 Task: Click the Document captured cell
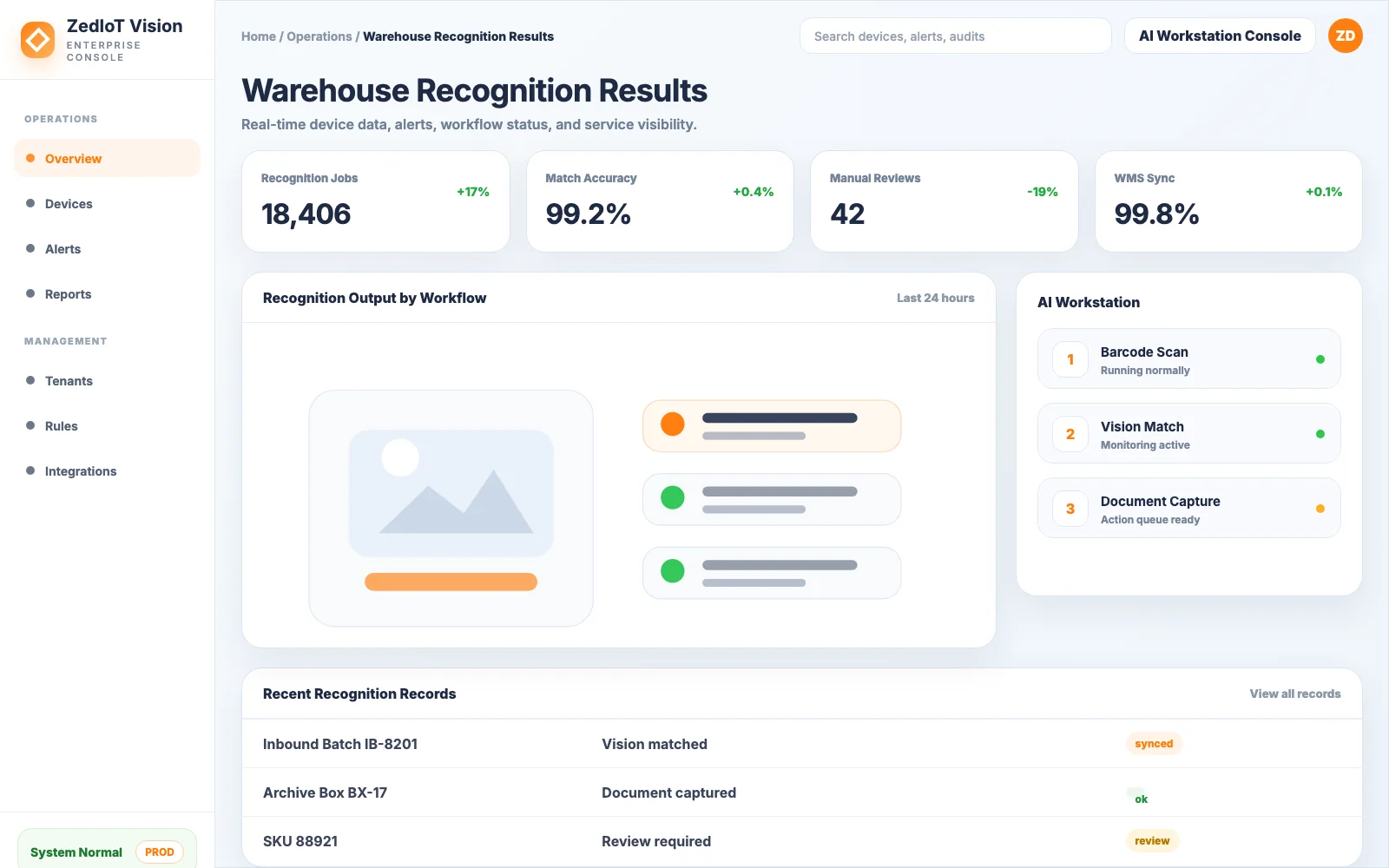[668, 792]
